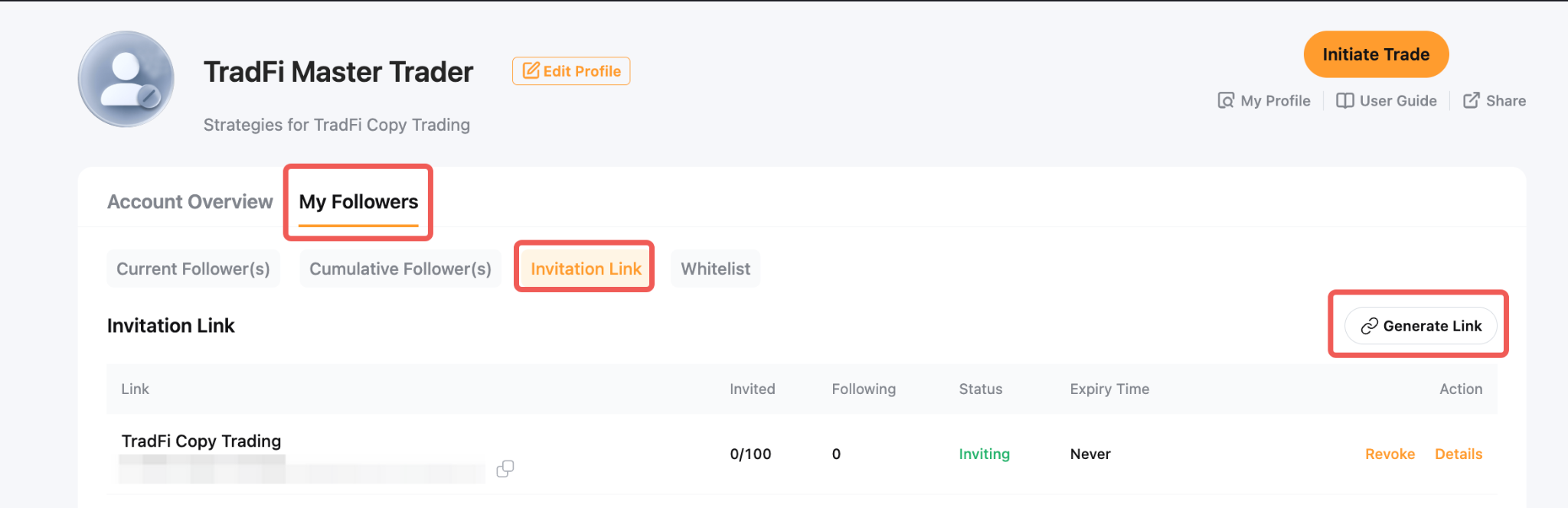The image size is (1568, 508).
Task: Select the My Followers tab
Action: (x=358, y=202)
